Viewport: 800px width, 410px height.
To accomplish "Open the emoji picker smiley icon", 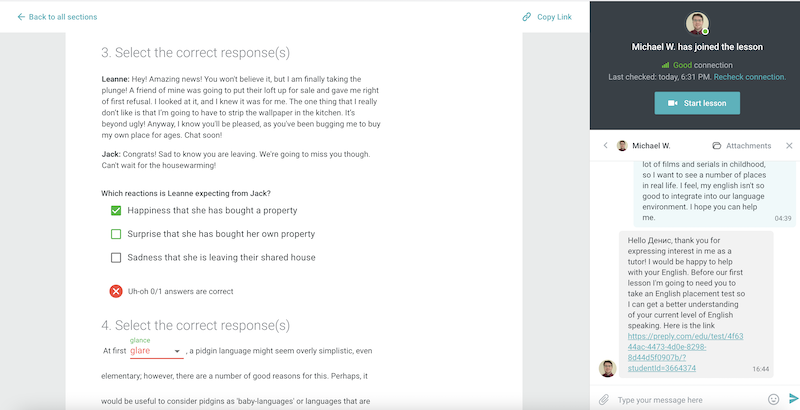I will click(773, 399).
